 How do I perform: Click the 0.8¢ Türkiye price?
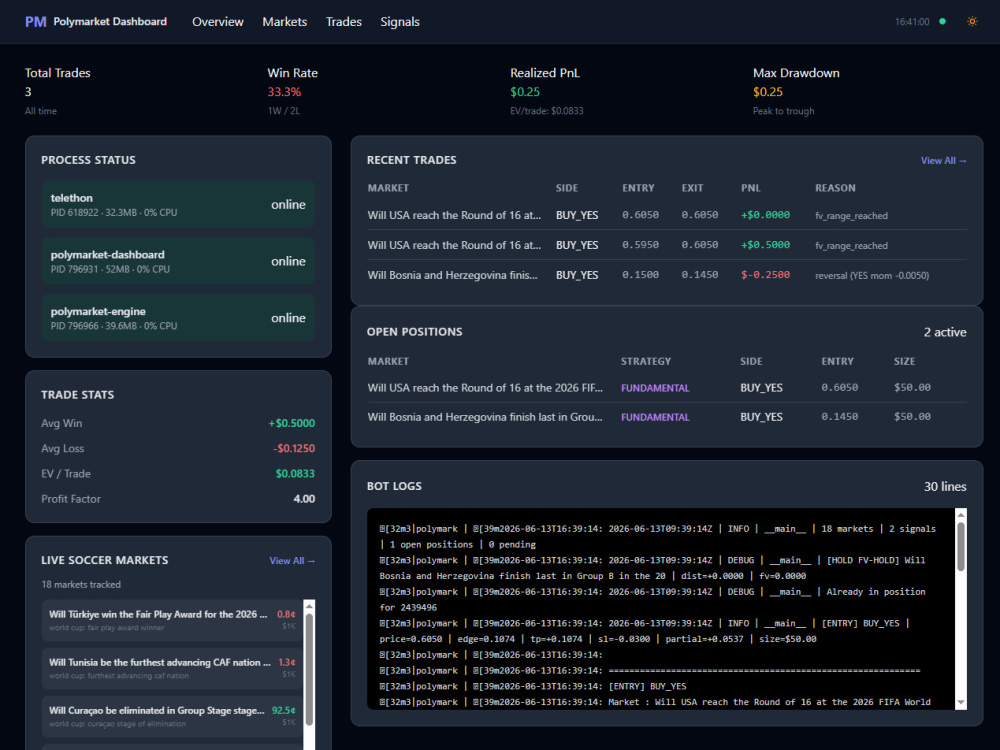[286, 614]
